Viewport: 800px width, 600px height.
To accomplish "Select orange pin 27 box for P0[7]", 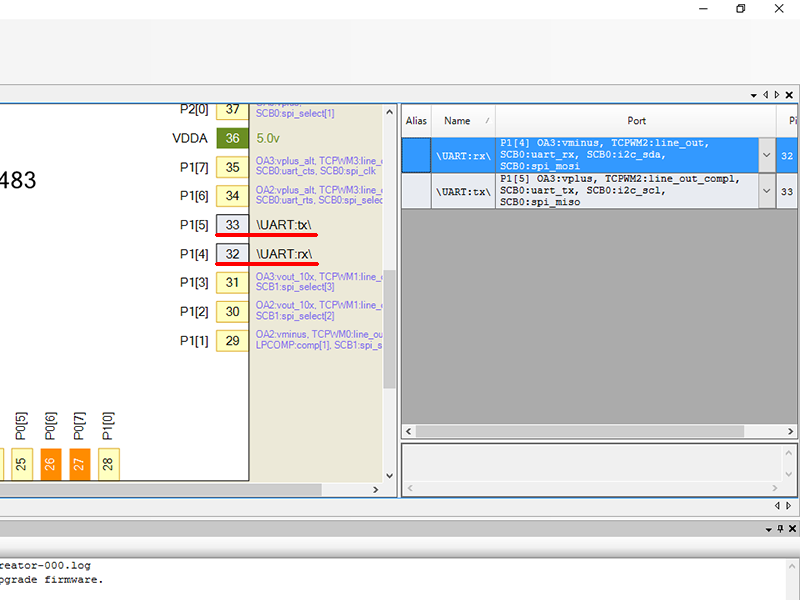I will (79, 464).
